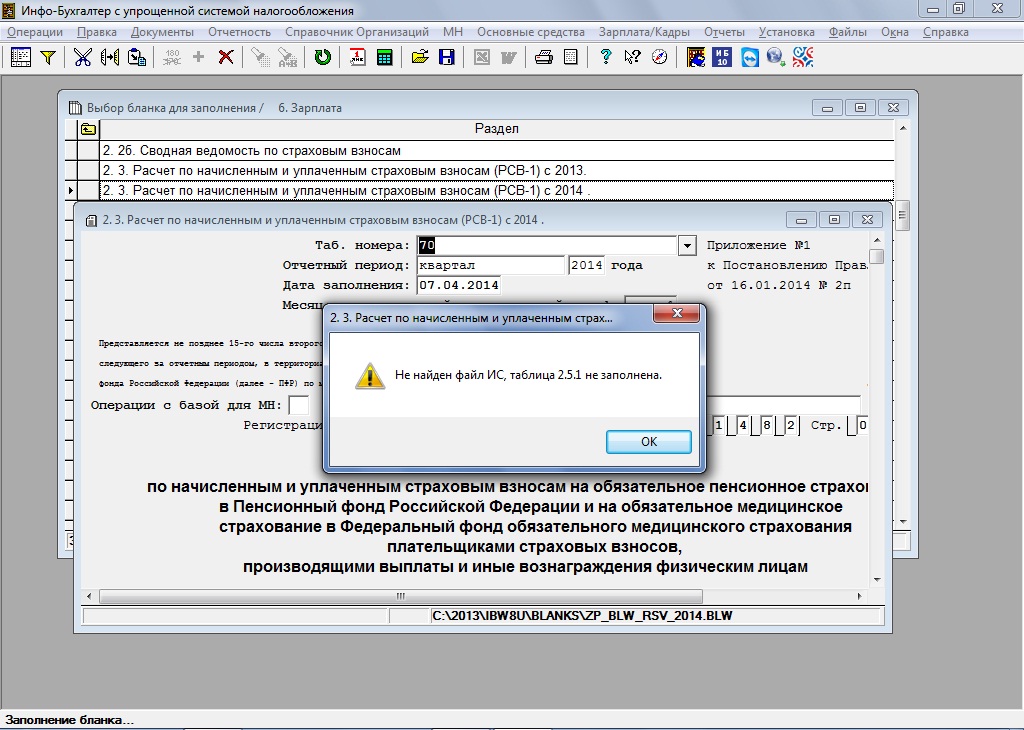This screenshot has width=1024, height=730.
Task: Click the file path ZP_BLW_RSV_2014.BLW in status bar
Action: 582,616
